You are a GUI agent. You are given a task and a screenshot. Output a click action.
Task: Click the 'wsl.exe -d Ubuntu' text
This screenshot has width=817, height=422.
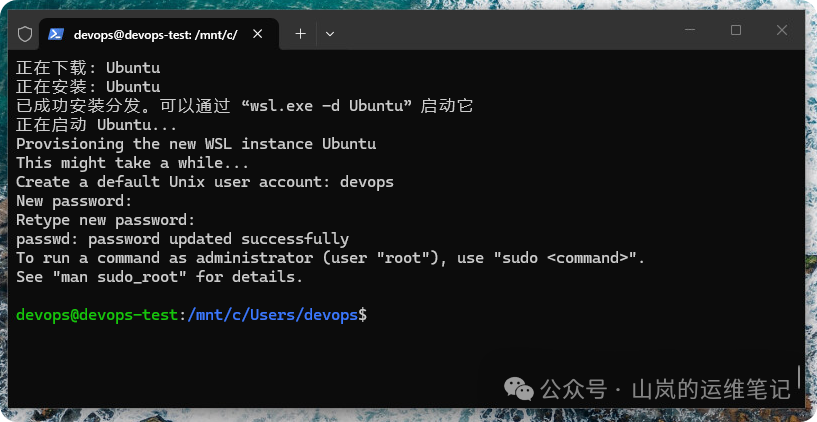coord(326,106)
